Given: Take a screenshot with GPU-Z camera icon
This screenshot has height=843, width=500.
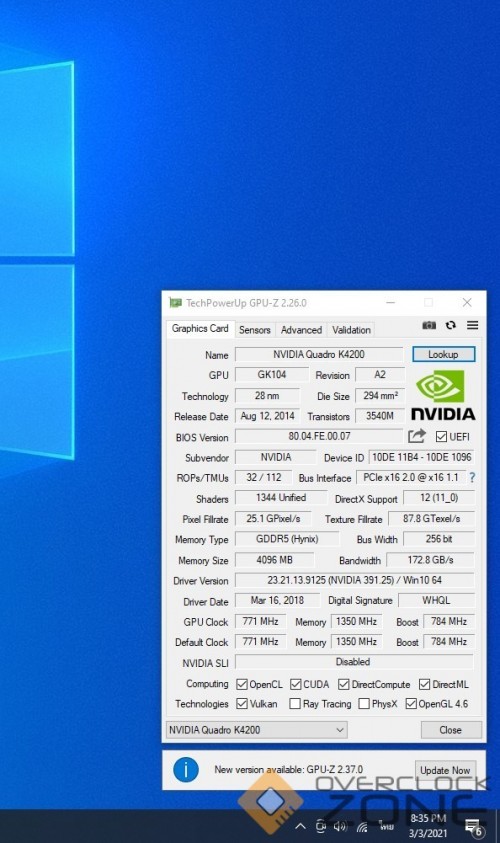Looking at the screenshot, I should (x=428, y=325).
